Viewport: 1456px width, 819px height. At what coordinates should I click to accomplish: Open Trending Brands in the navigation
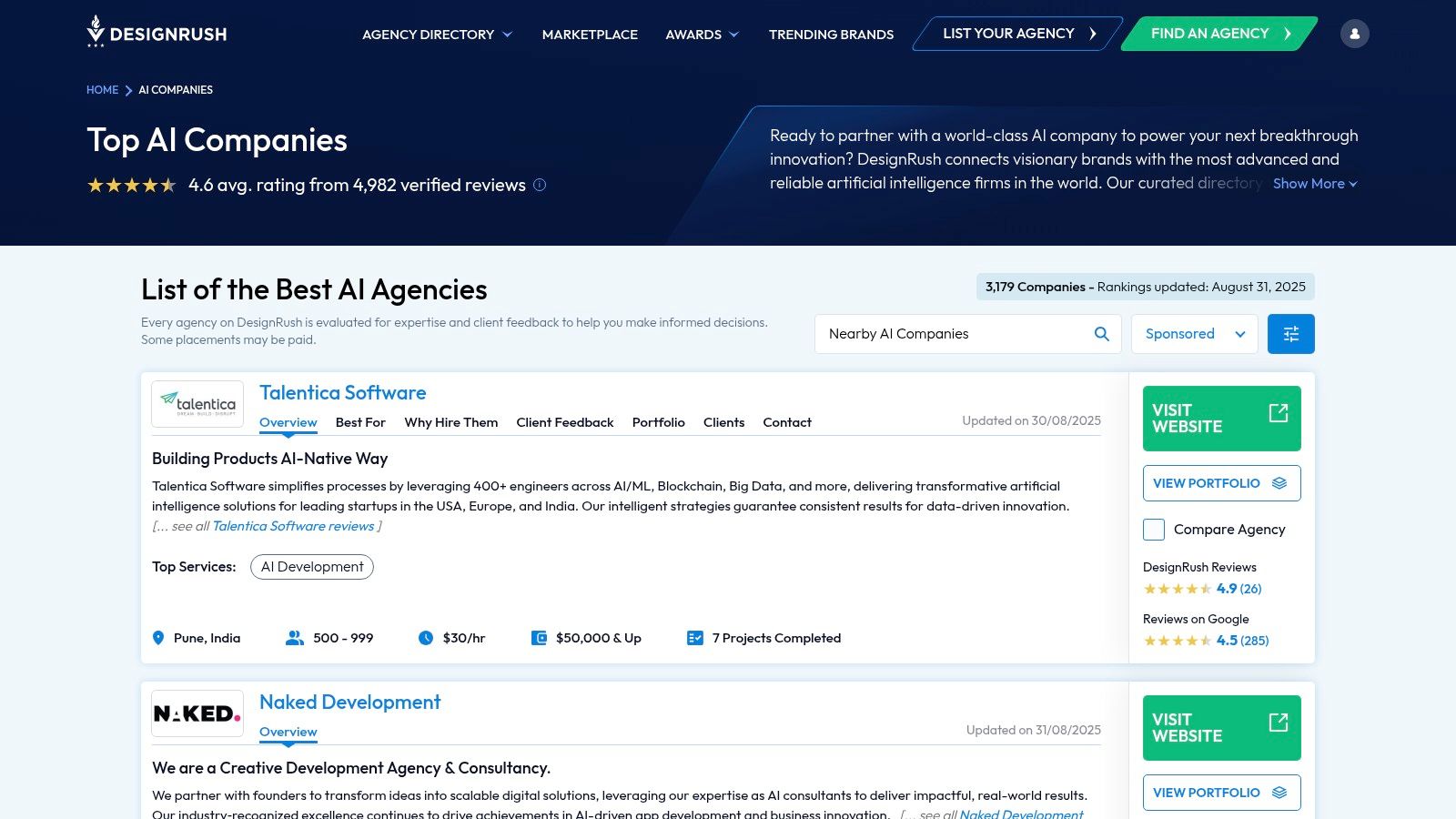coord(831,35)
